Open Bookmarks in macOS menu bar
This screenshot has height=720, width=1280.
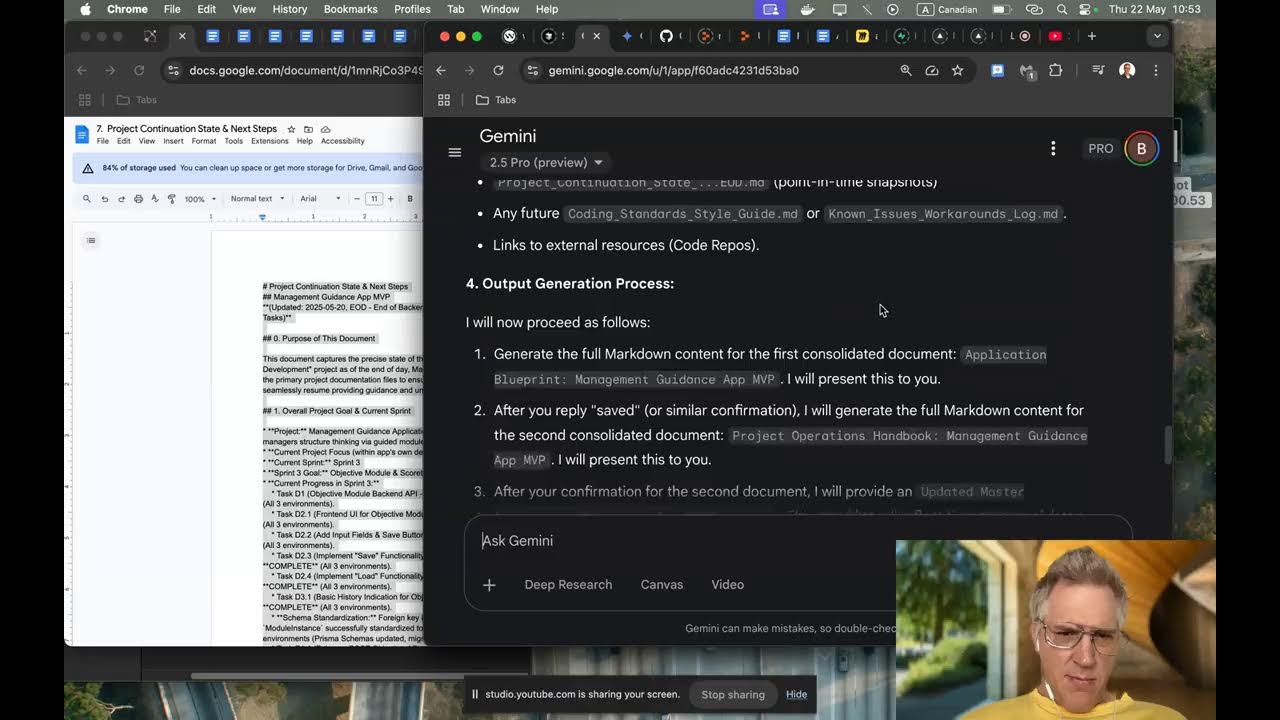(x=350, y=9)
